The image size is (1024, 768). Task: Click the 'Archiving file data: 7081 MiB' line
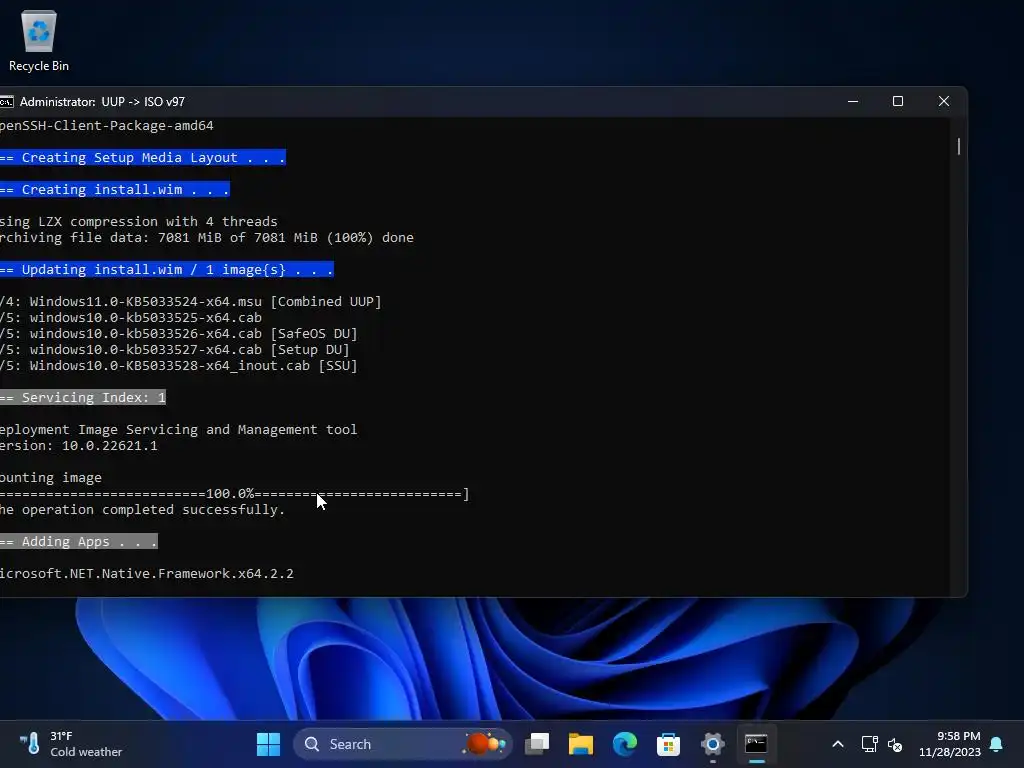[x=207, y=238]
